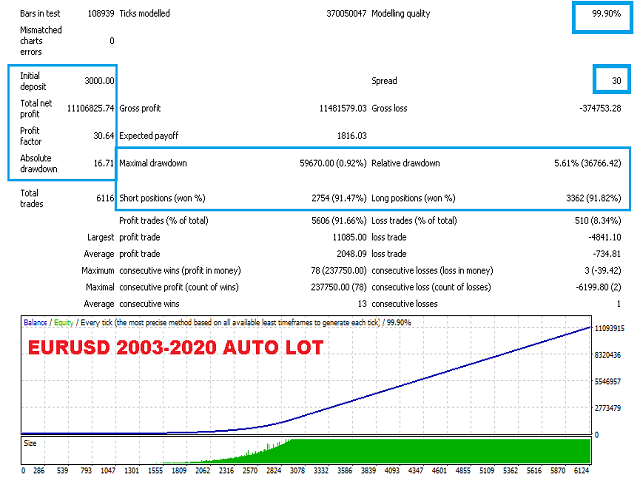Image resolution: width=640 pixels, height=480 pixels.
Task: Click Relative drawdown value 5.61% (36766.42)
Action: click(587, 163)
